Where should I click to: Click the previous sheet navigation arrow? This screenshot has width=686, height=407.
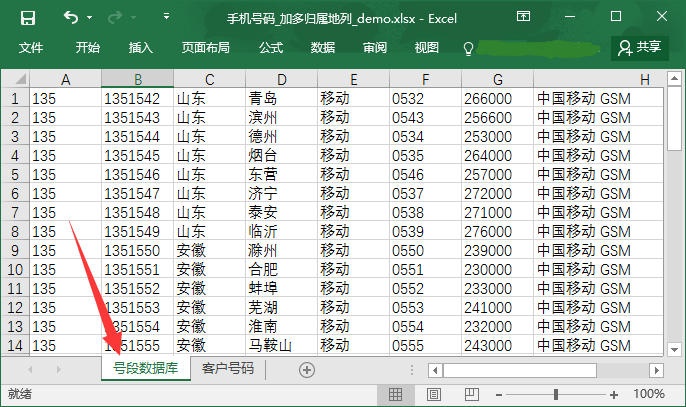pos(30,370)
